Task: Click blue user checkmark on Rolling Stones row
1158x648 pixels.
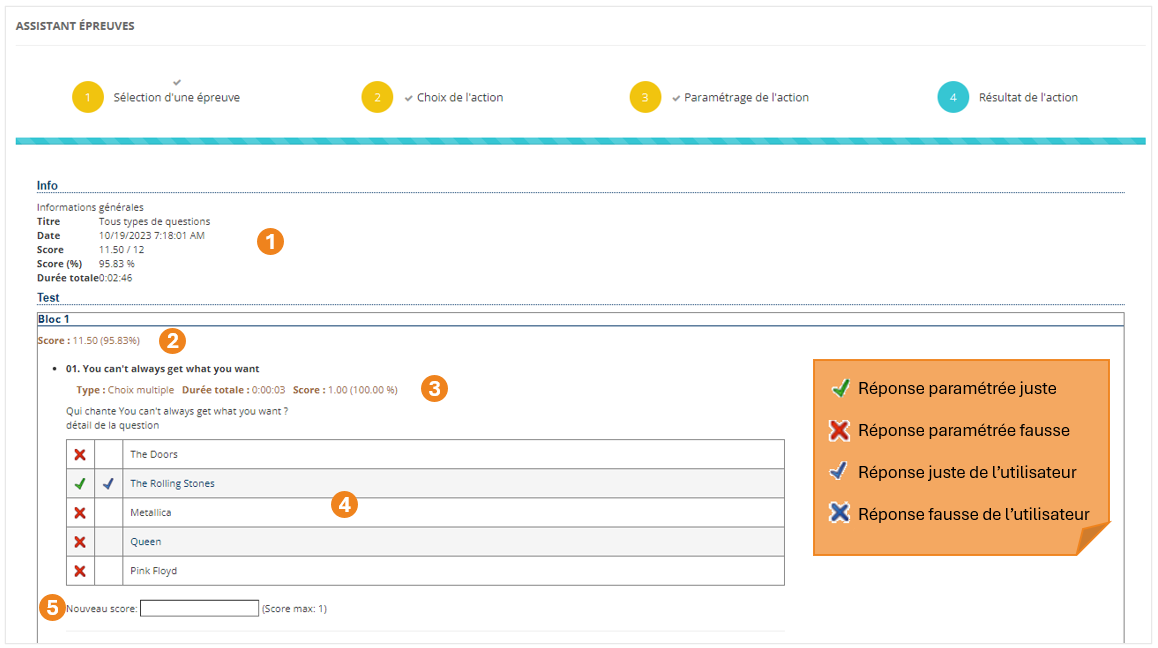Action: point(108,484)
